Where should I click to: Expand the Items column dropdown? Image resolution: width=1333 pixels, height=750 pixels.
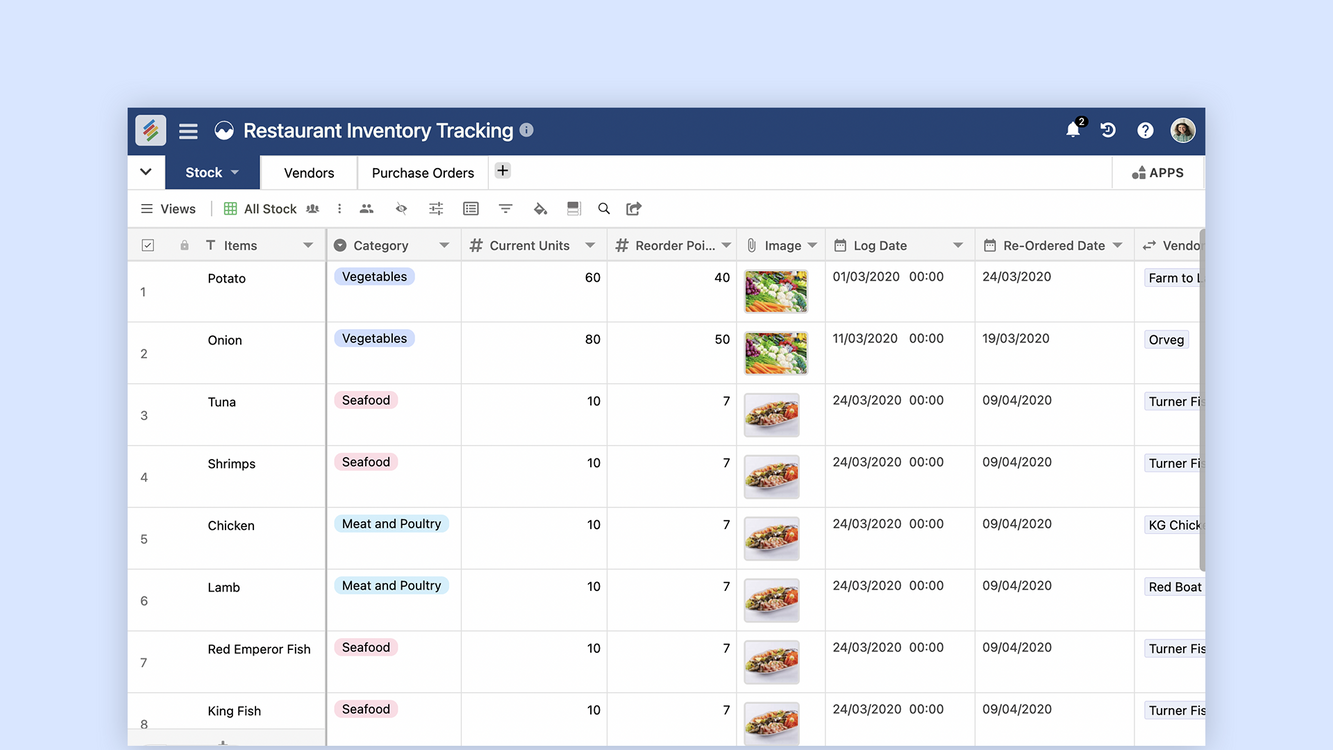[x=308, y=246]
